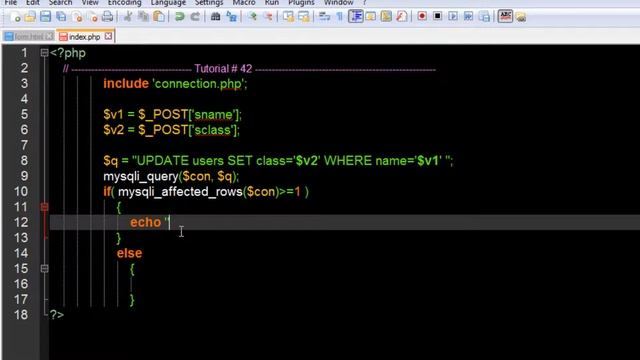Close the inactive html file tab
640x360 pixels.
click(49, 36)
